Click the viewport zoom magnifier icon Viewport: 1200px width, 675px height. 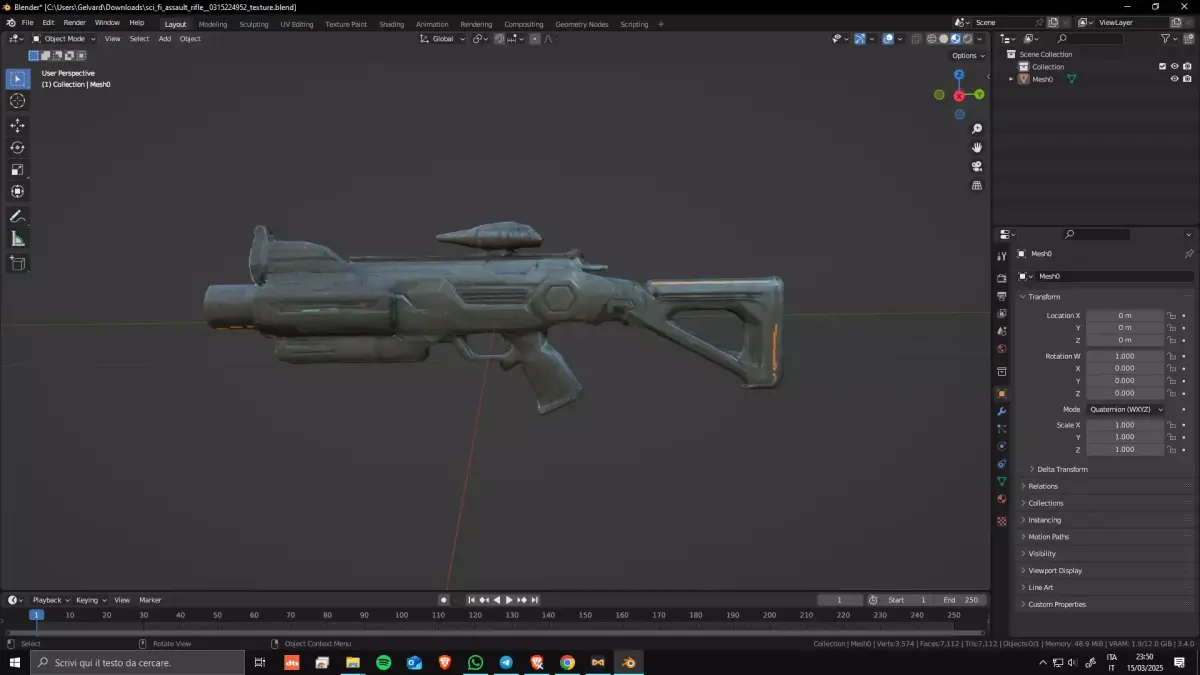point(977,129)
